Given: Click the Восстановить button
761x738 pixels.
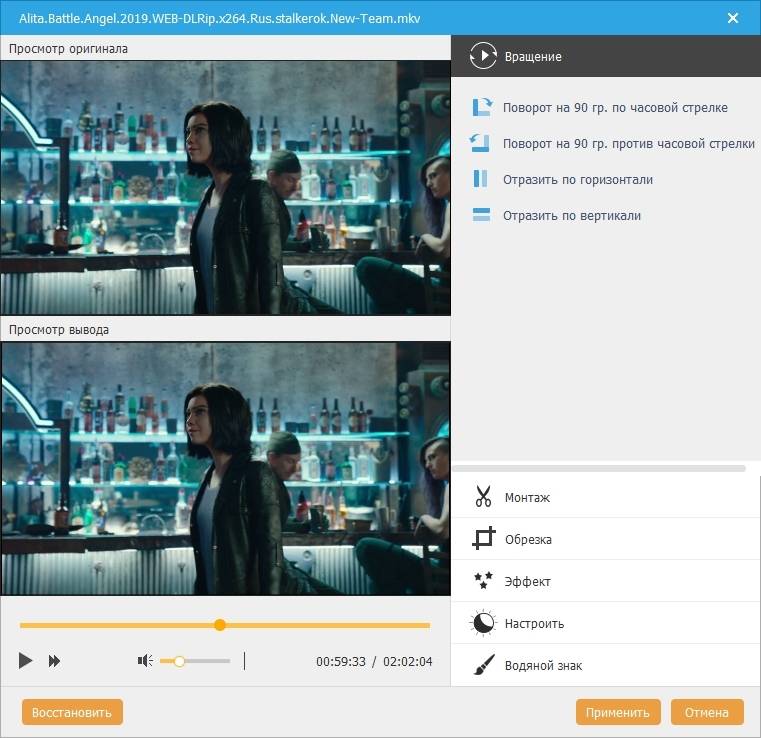Looking at the screenshot, I should point(72,712).
